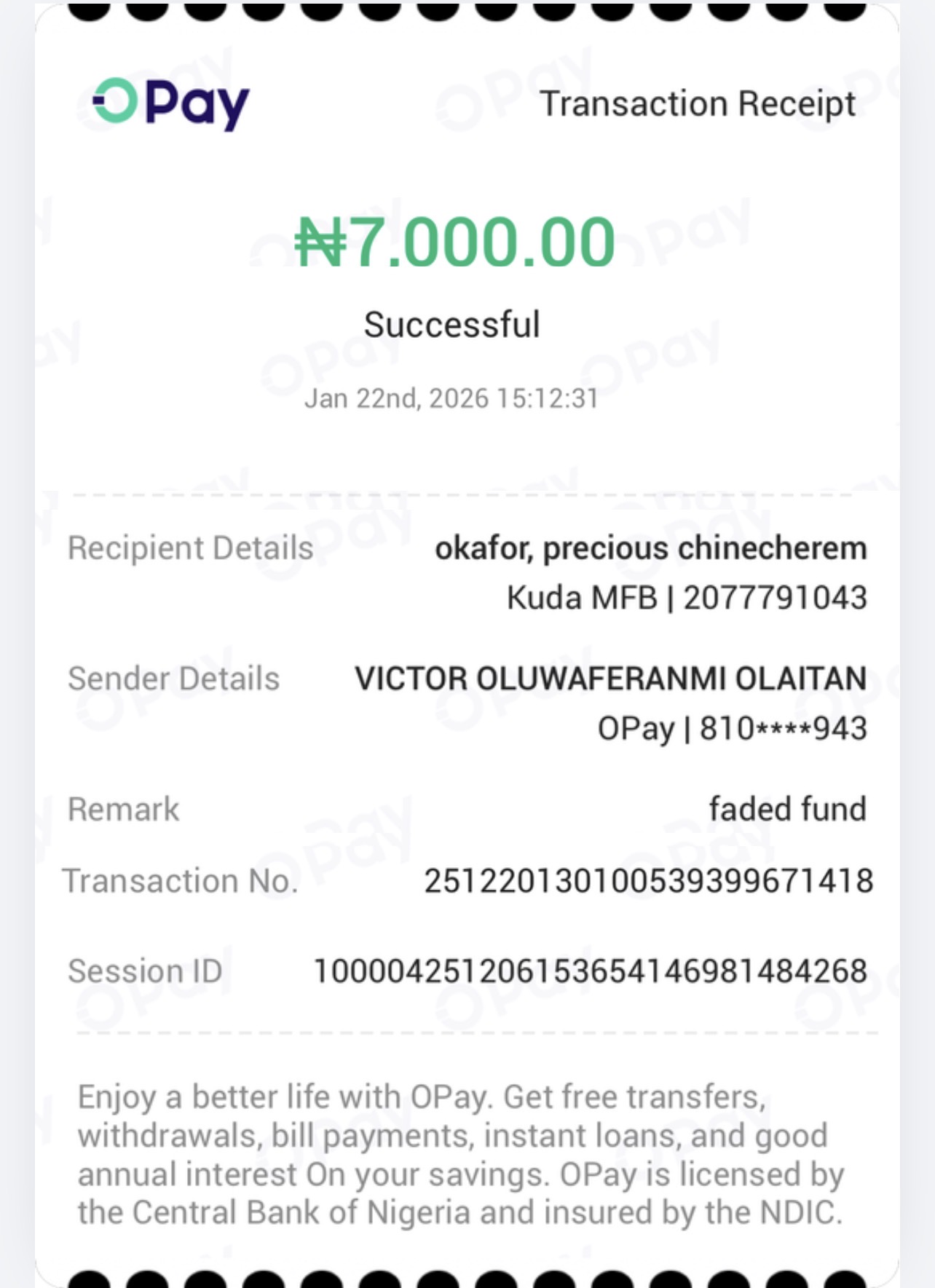Click the Successful status label
Screen dimensions: 935x1288
point(452,325)
